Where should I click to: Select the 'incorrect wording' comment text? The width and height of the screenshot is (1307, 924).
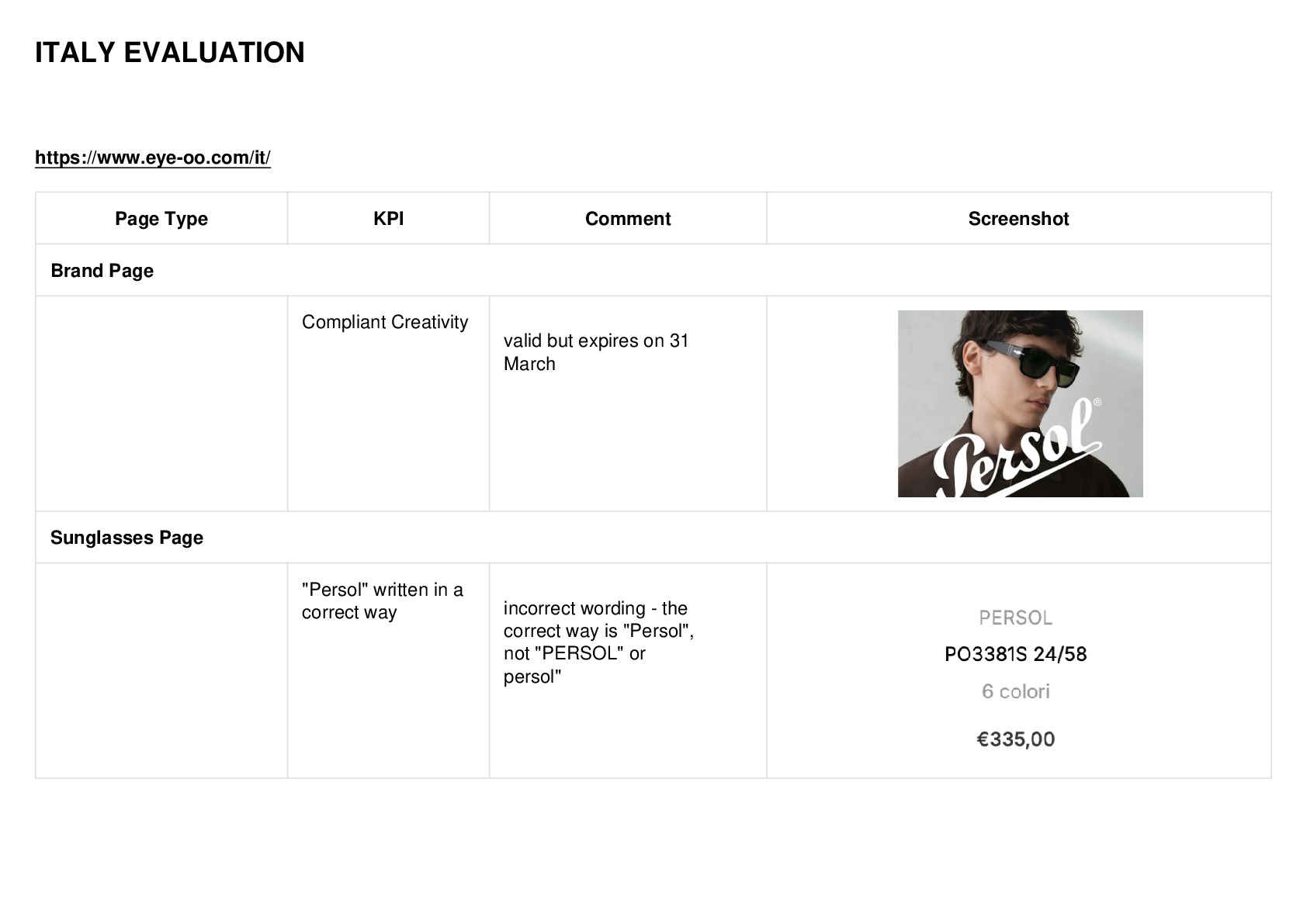coord(598,642)
